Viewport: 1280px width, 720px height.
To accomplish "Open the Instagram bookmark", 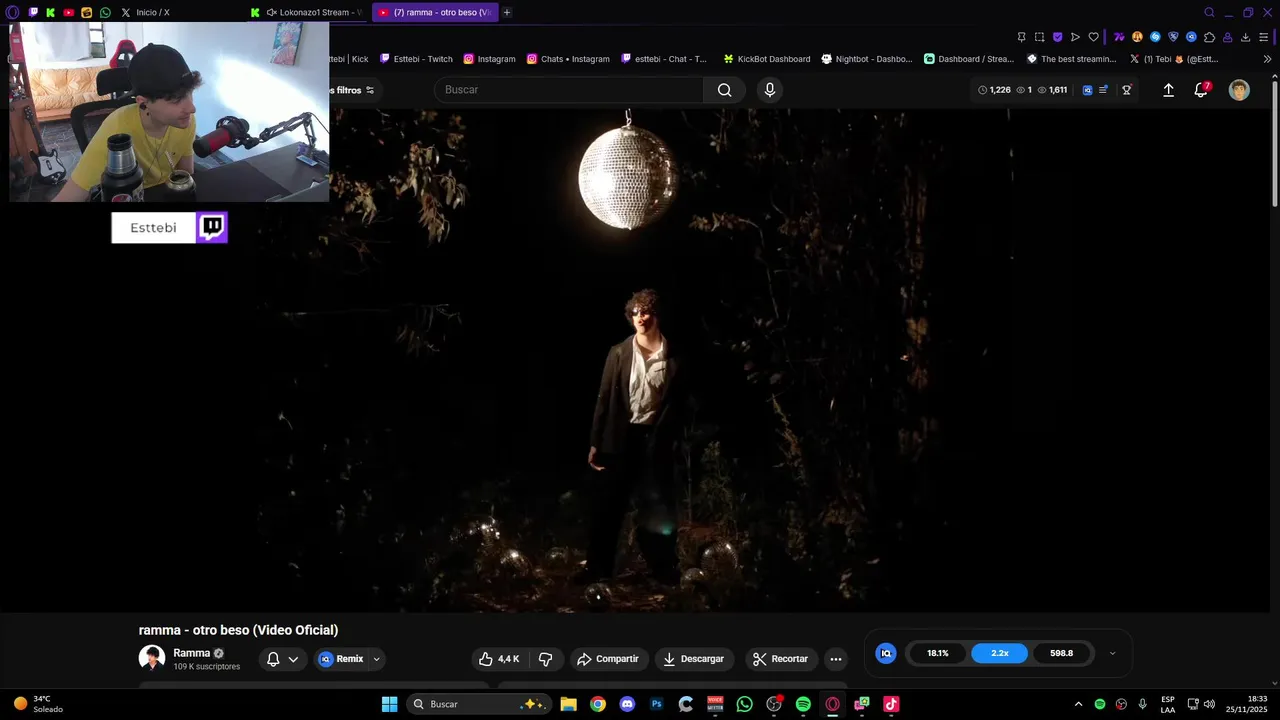I will 489,59.
